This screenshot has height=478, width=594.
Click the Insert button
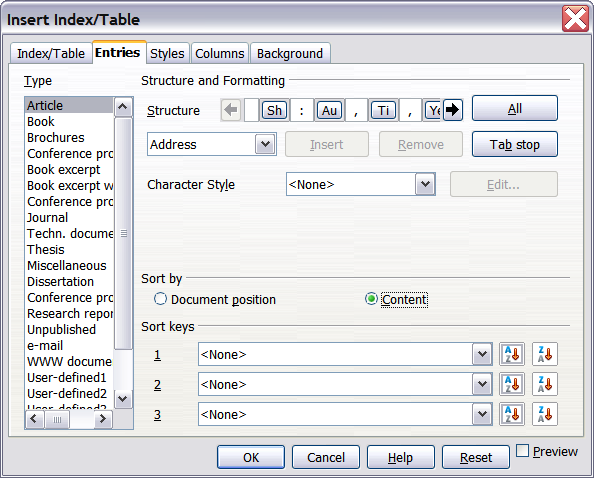click(x=327, y=144)
